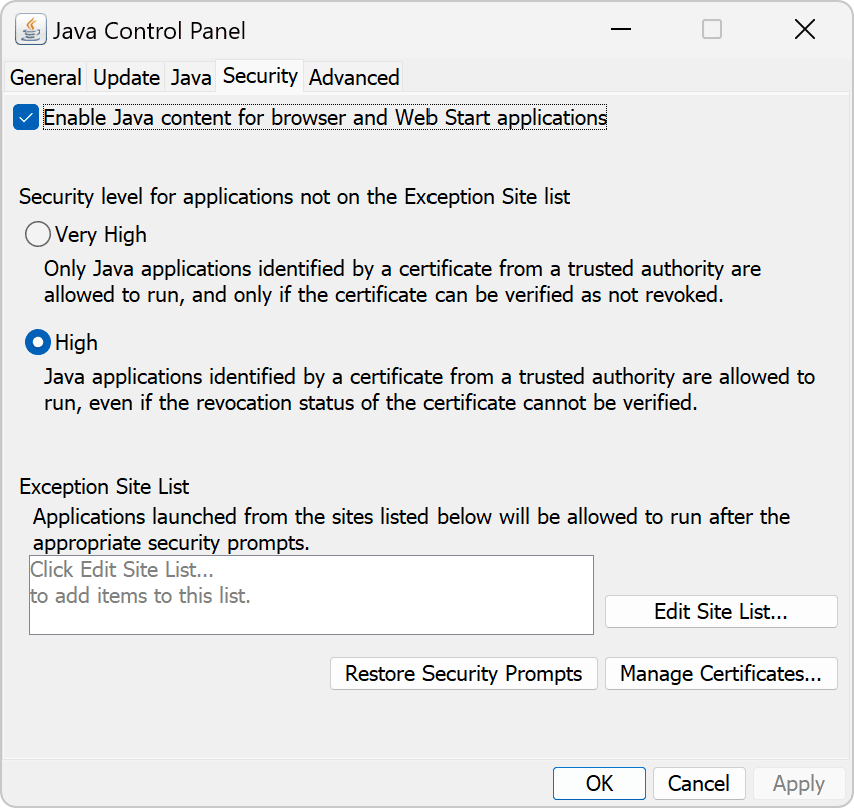Click the disabled maximize button
Screen dimensions: 854x808
click(712, 29)
